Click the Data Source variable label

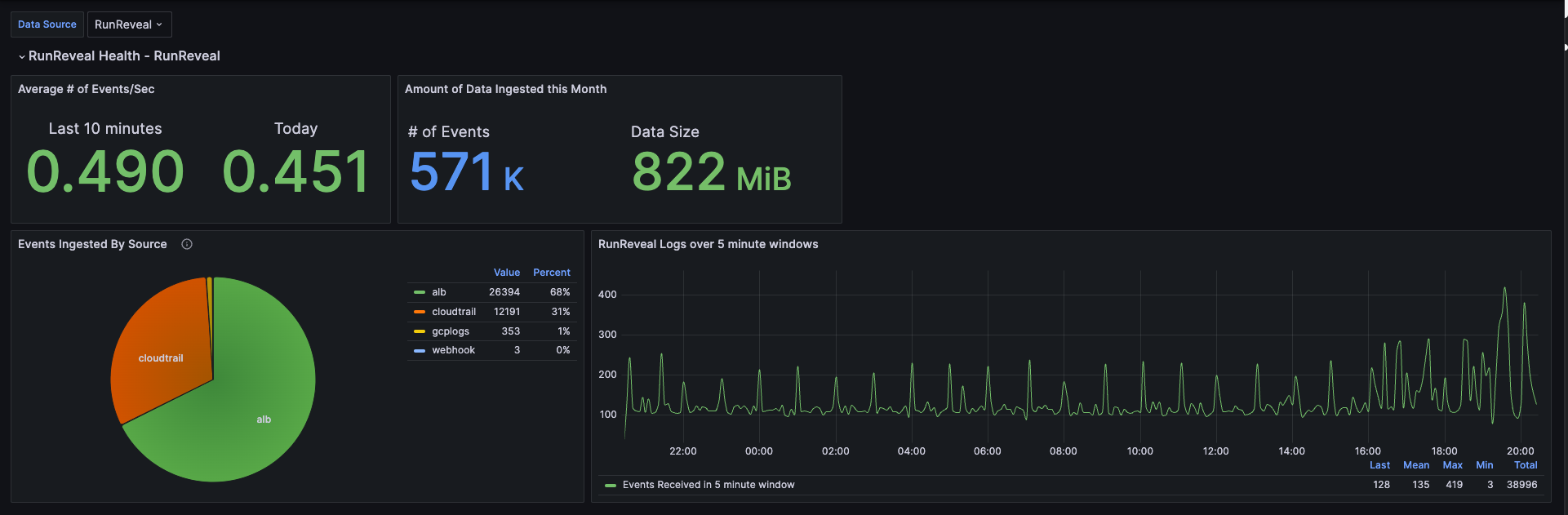(x=47, y=24)
